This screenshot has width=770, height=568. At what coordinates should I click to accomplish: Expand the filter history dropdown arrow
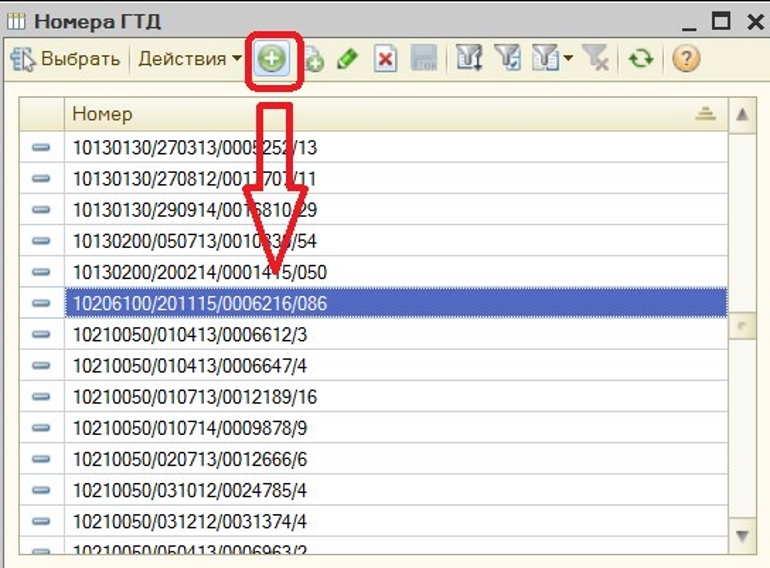click(x=567, y=60)
